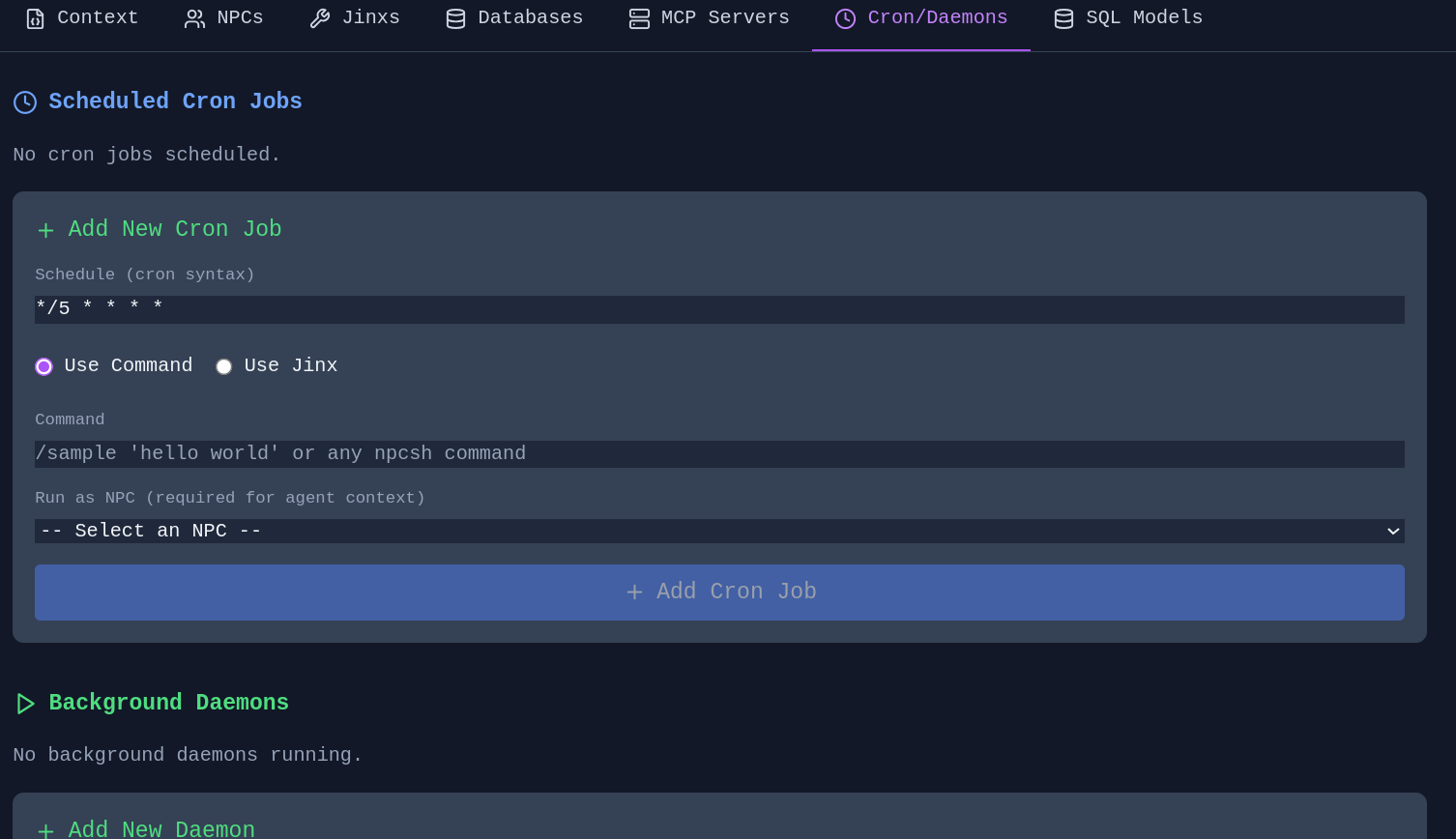Click the Scheduled Cron Jobs heading
The height and width of the screenshot is (839, 1456).
[175, 101]
